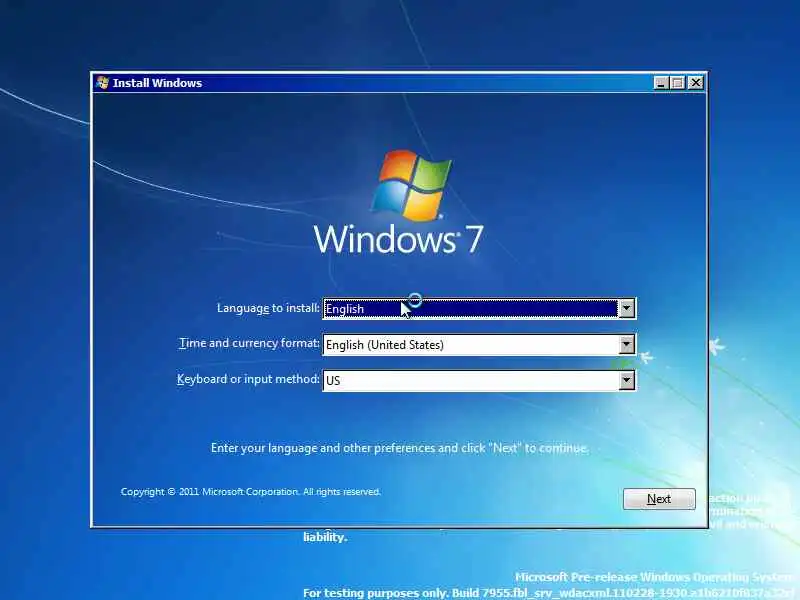Maximize the Install Windows window
This screenshot has height=600, width=800.
tap(678, 83)
